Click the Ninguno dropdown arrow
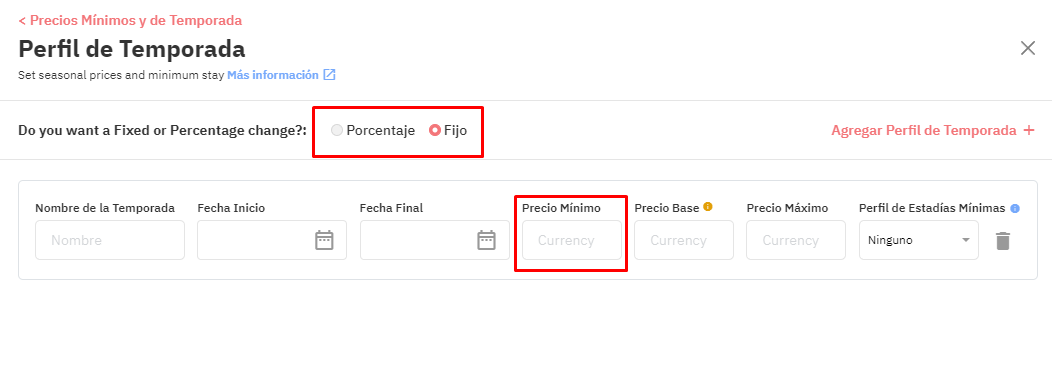The image size is (1052, 371). 965,240
